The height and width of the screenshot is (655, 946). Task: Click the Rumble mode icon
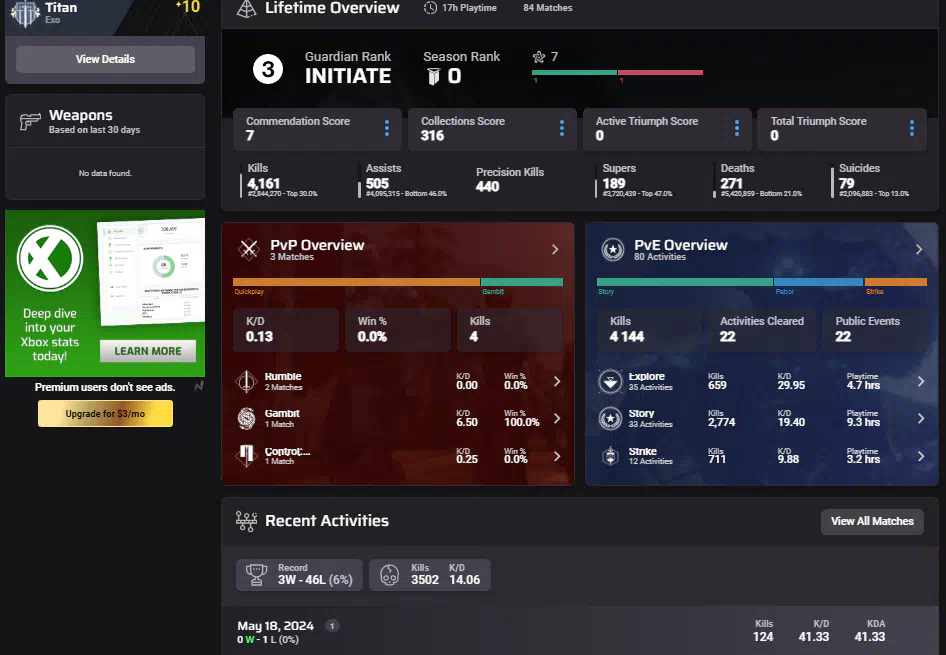coord(248,381)
